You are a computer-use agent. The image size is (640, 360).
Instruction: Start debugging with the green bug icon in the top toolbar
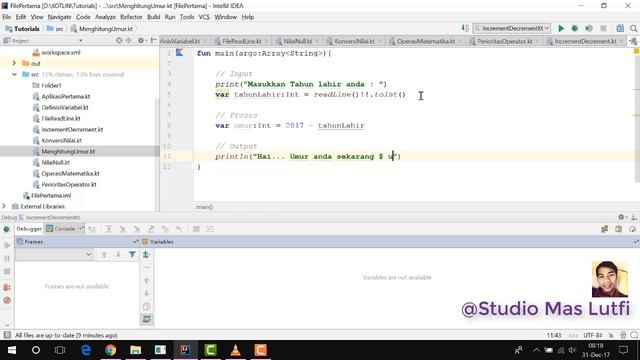point(575,28)
